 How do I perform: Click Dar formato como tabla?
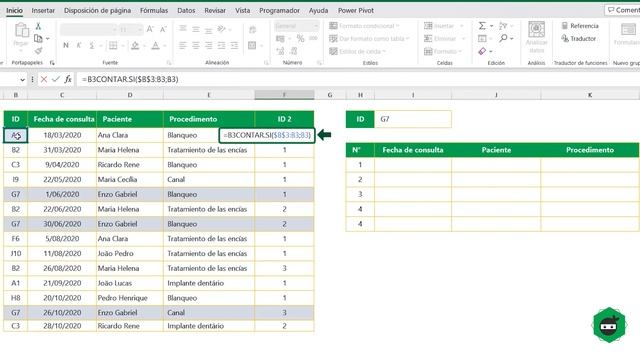click(369, 38)
